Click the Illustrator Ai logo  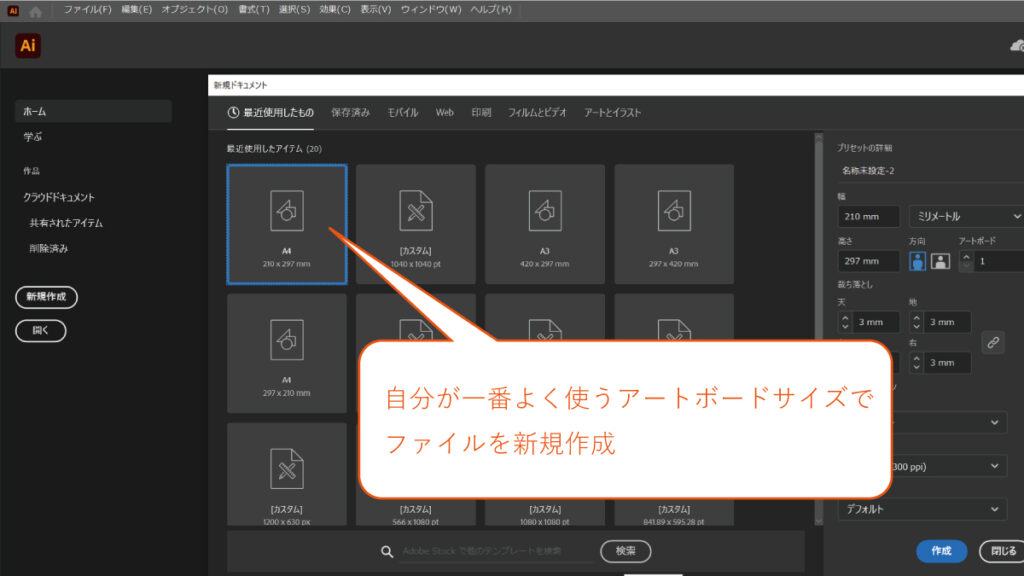pyautogui.click(x=27, y=46)
